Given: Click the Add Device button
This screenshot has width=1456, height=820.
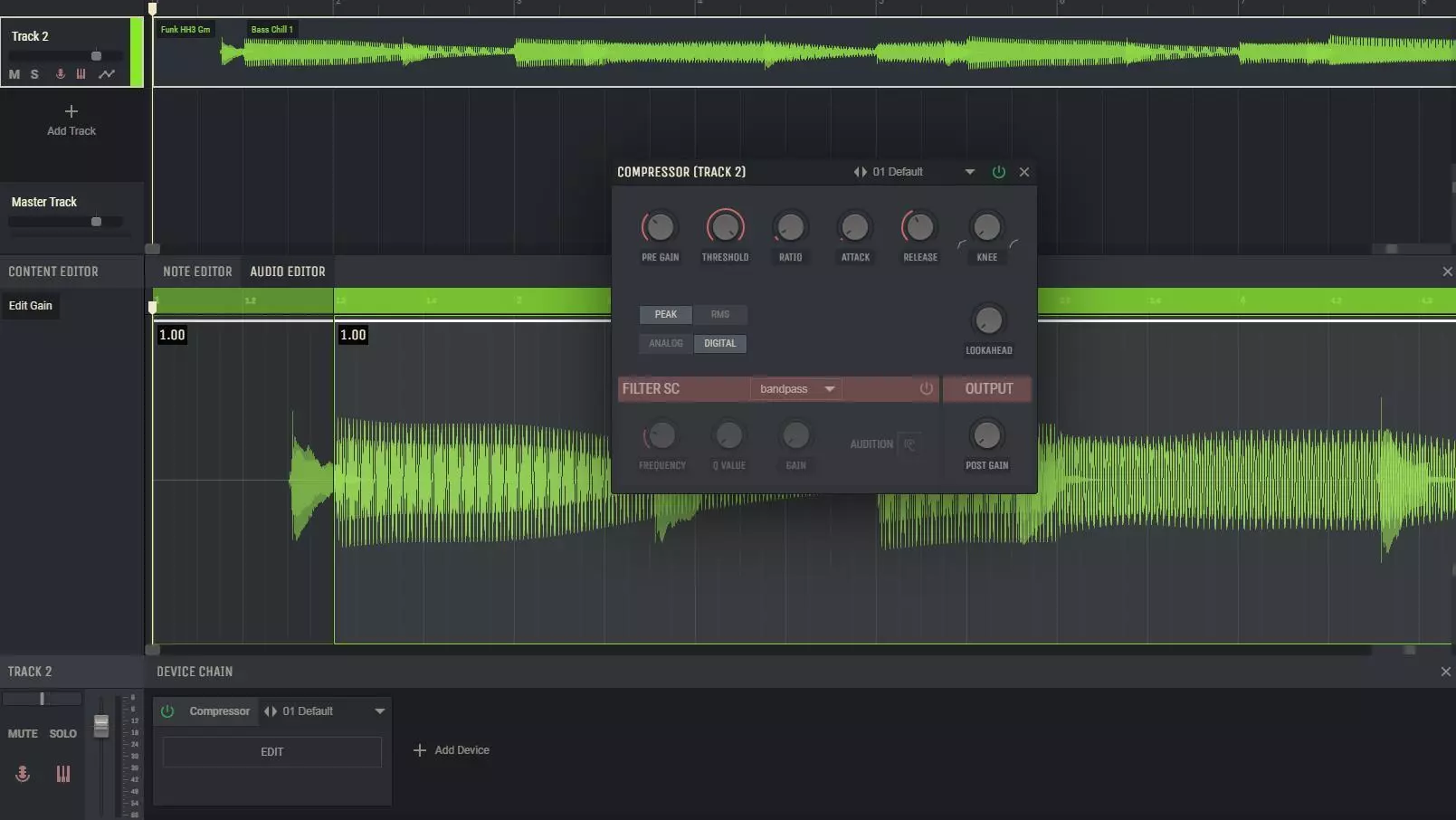Looking at the screenshot, I should (452, 750).
